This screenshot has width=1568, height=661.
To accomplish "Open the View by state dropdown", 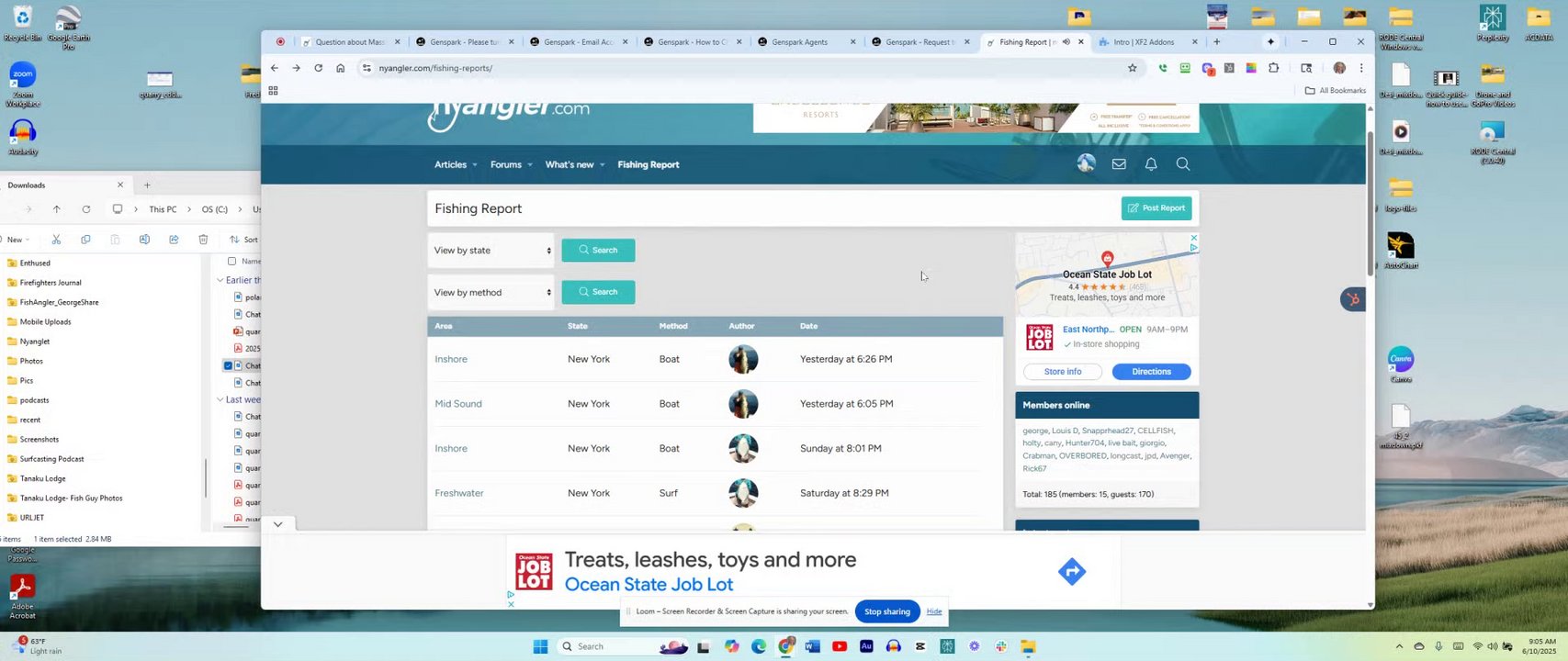I will 491,251.
